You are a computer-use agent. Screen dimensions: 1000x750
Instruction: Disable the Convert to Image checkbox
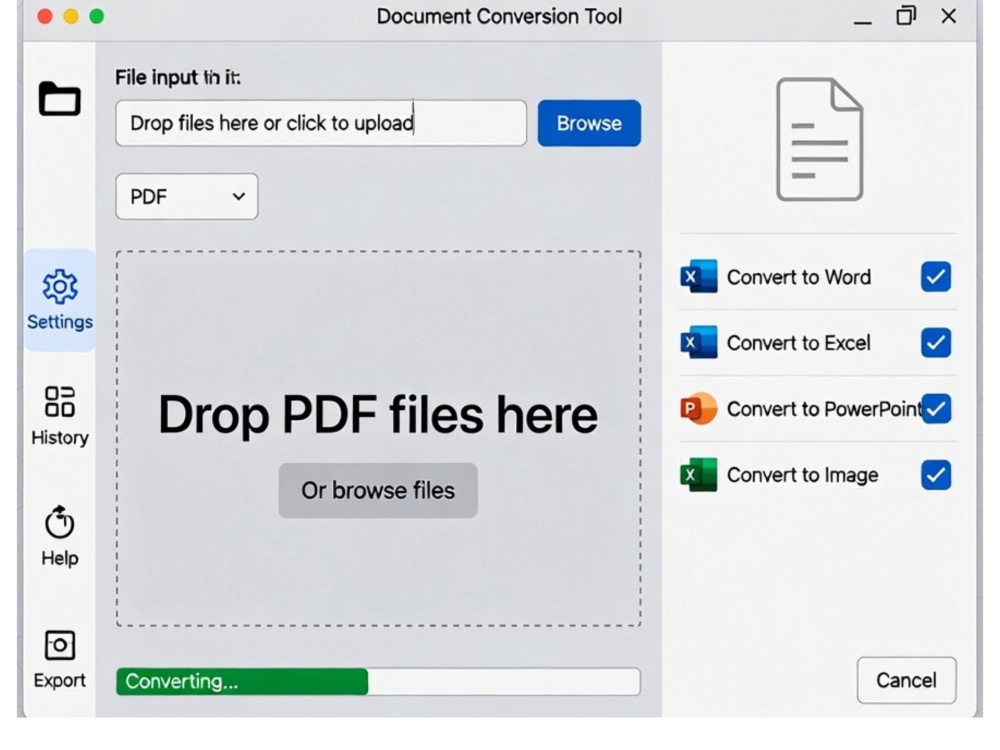[936, 474]
